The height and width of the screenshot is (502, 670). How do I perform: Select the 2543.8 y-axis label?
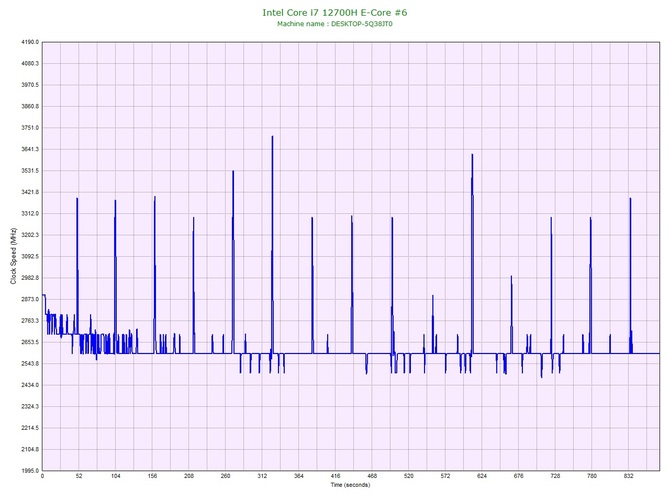coord(30,364)
